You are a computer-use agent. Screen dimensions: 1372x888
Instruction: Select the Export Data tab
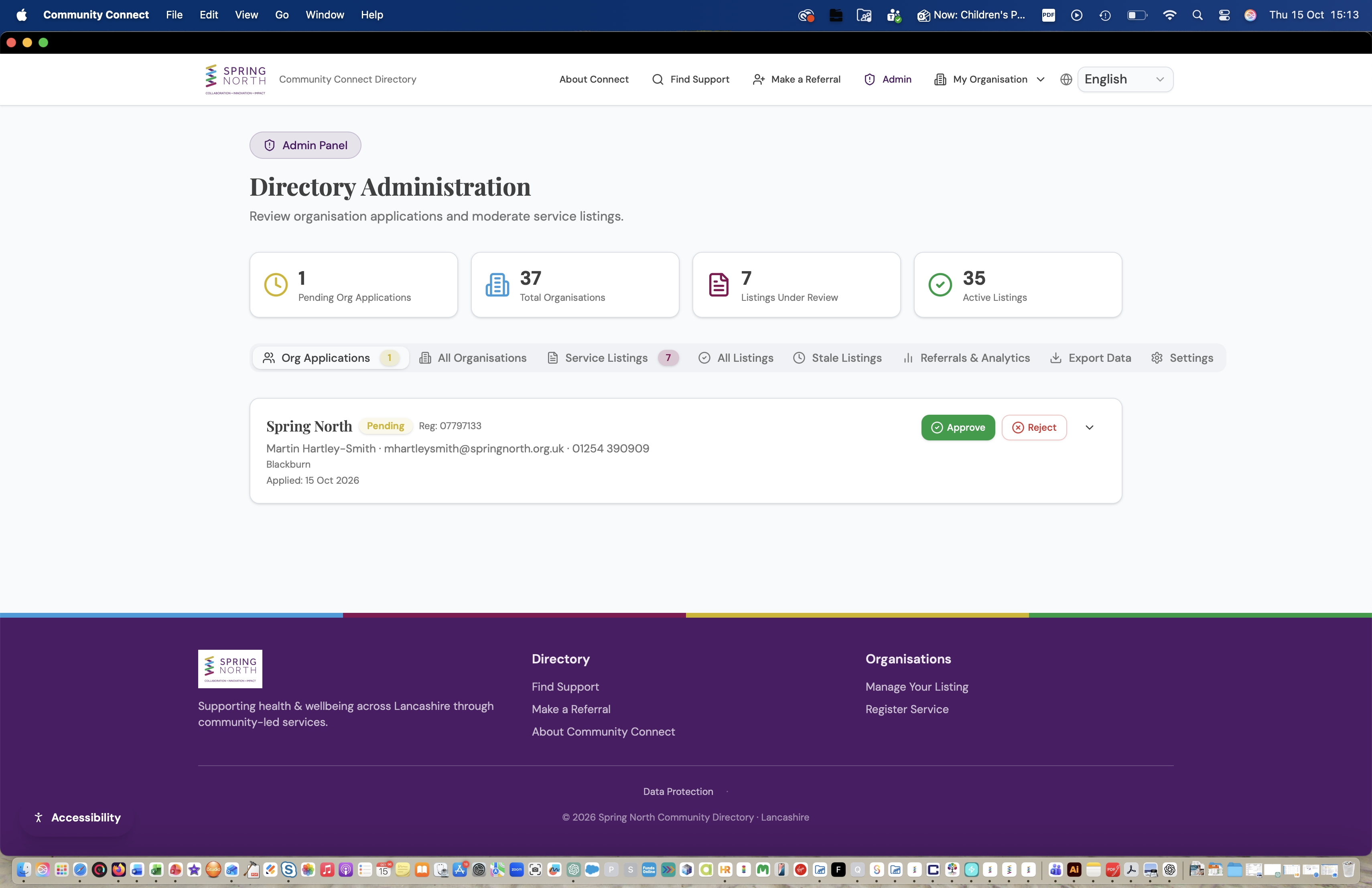click(1090, 358)
